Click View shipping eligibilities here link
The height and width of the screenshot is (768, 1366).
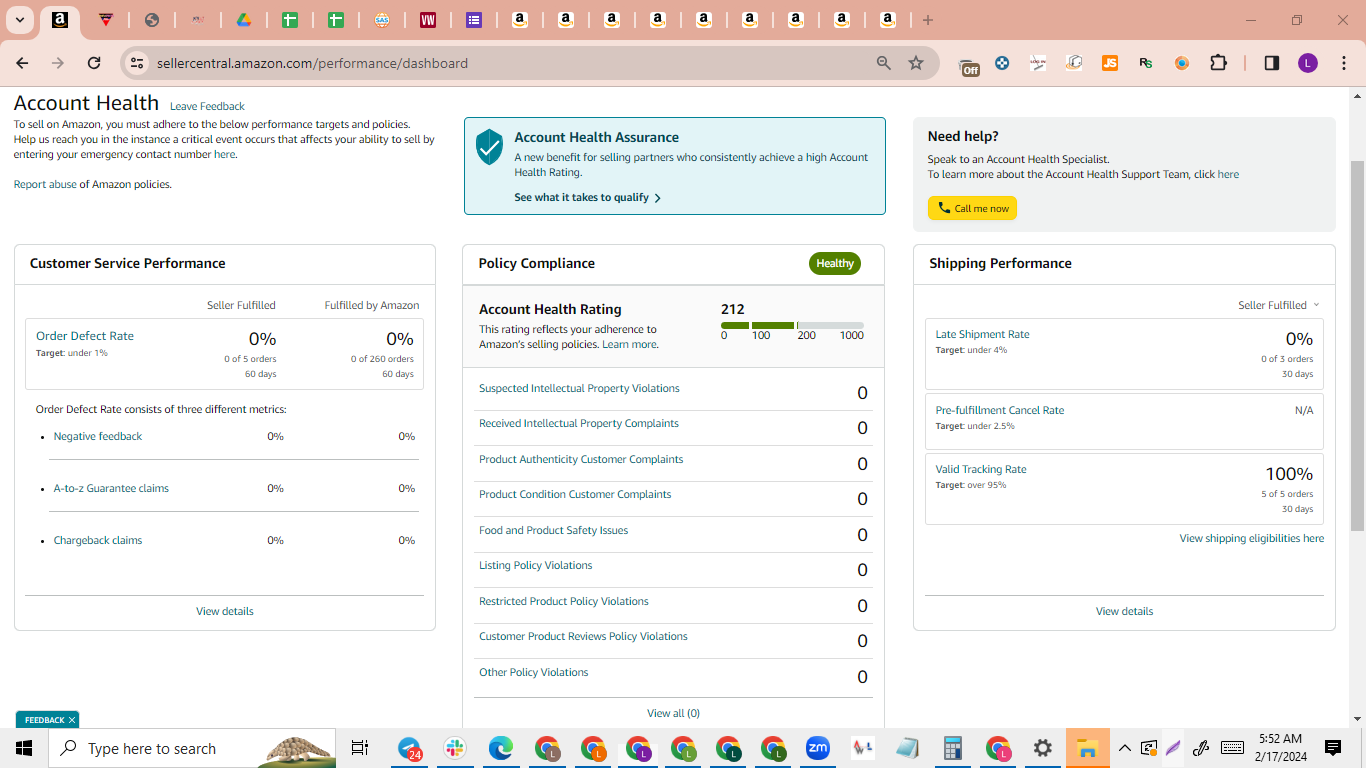tap(1252, 538)
